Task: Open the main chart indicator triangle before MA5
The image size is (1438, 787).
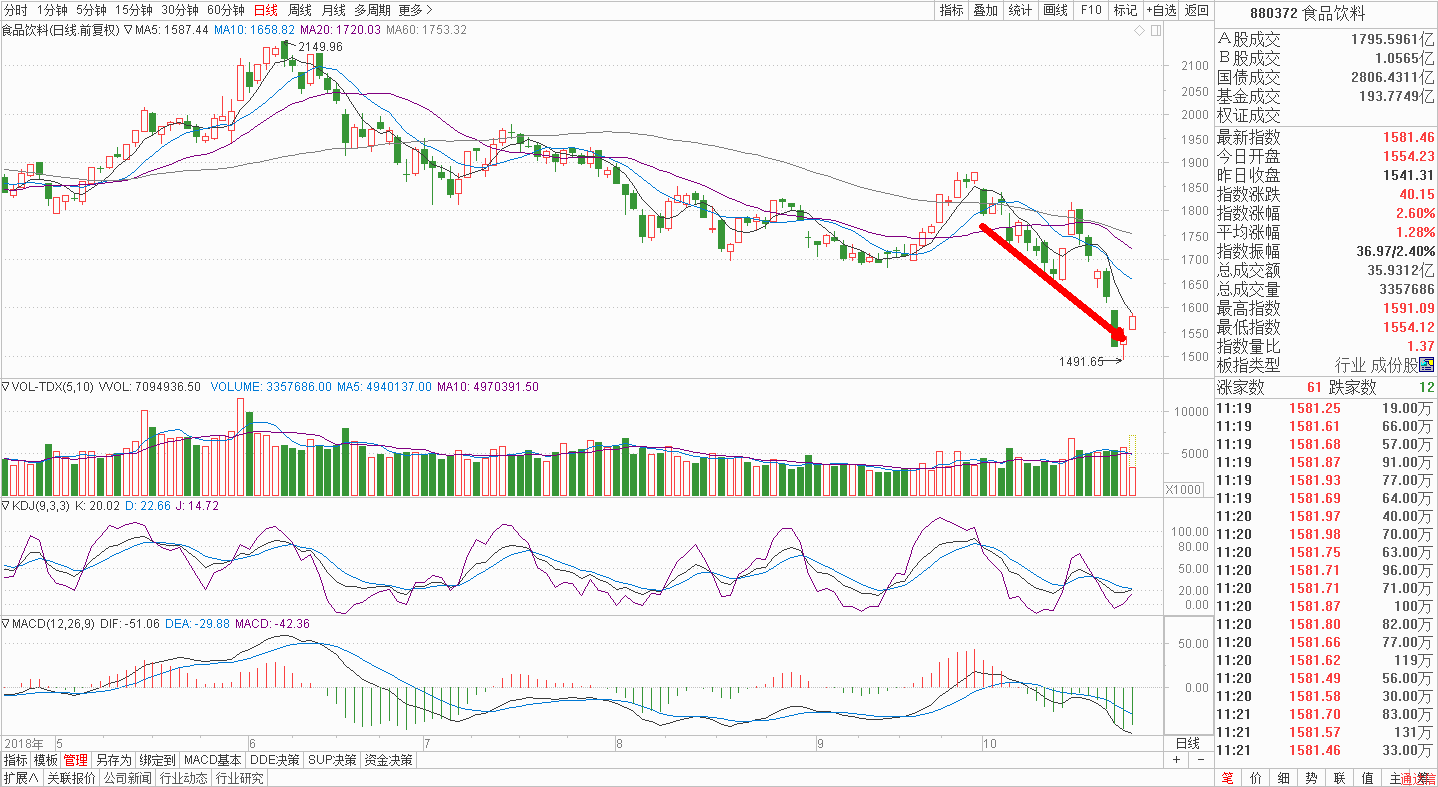Action: [128, 30]
